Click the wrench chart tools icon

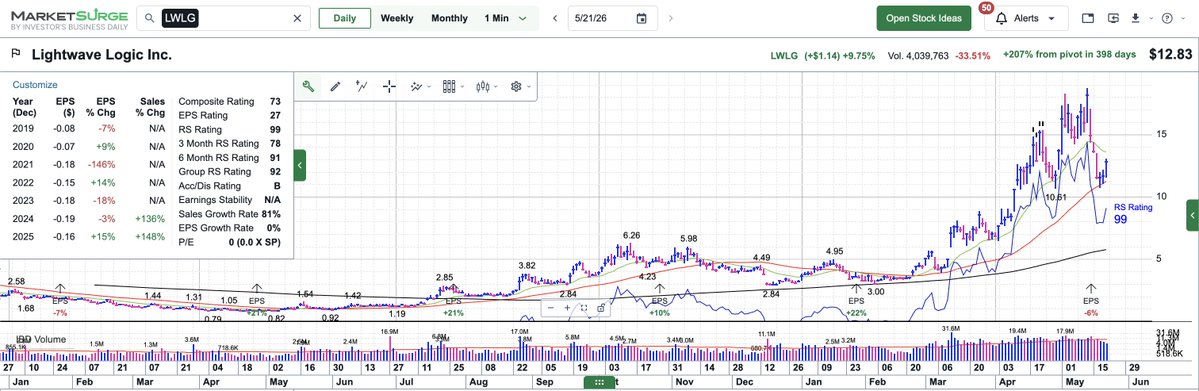click(308, 86)
